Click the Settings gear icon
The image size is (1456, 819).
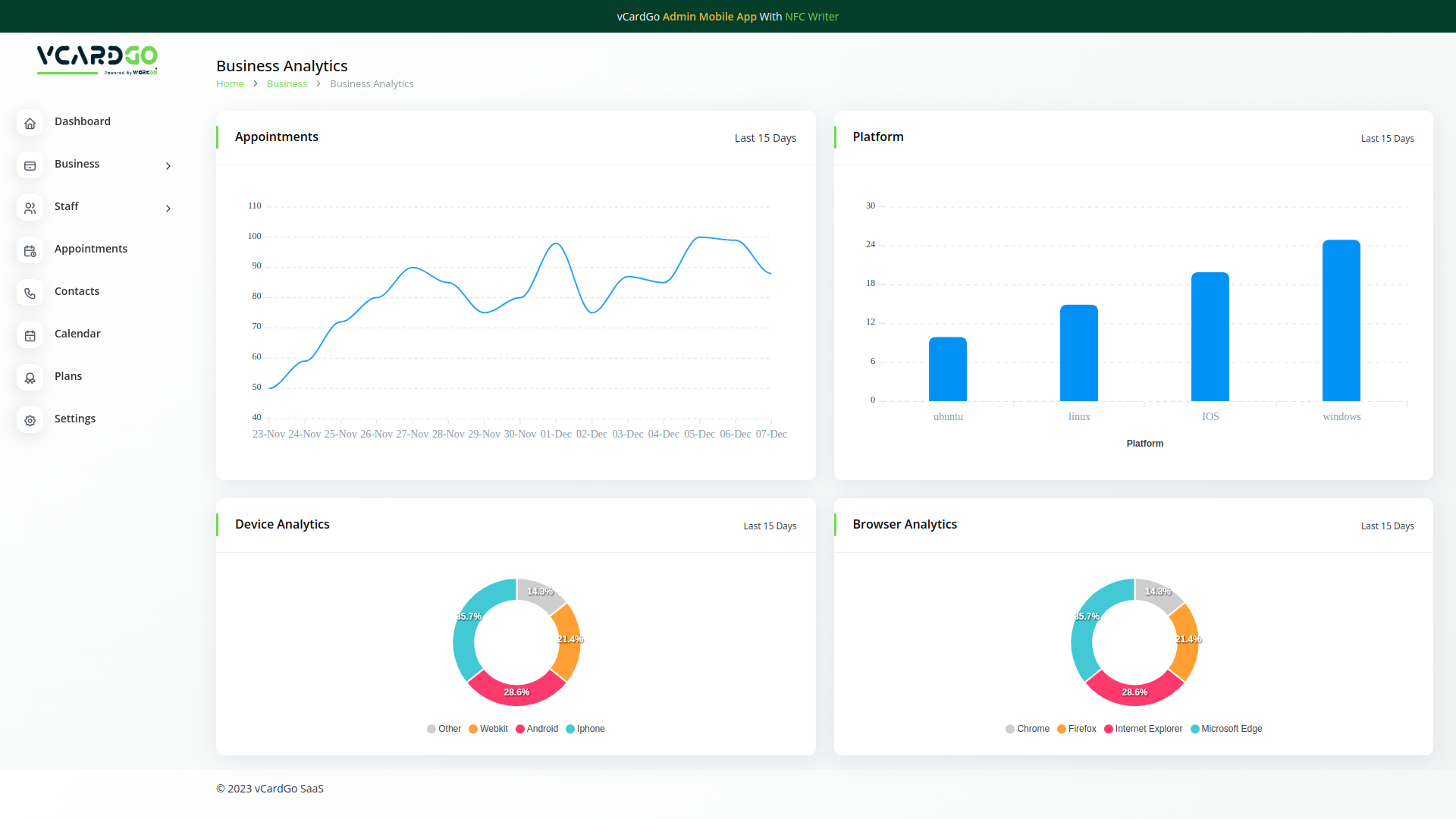point(30,420)
